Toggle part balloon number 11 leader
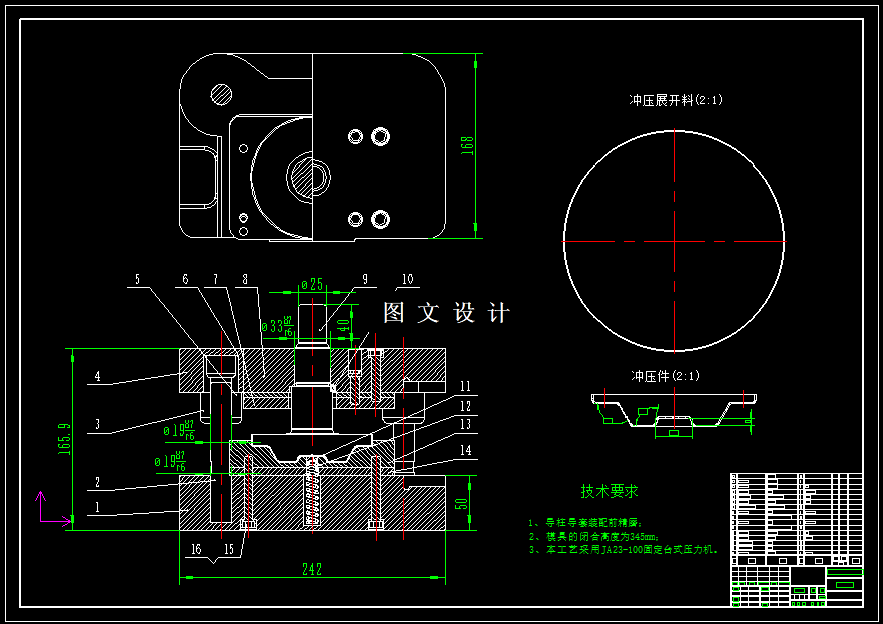This screenshot has width=883, height=624. [464, 384]
